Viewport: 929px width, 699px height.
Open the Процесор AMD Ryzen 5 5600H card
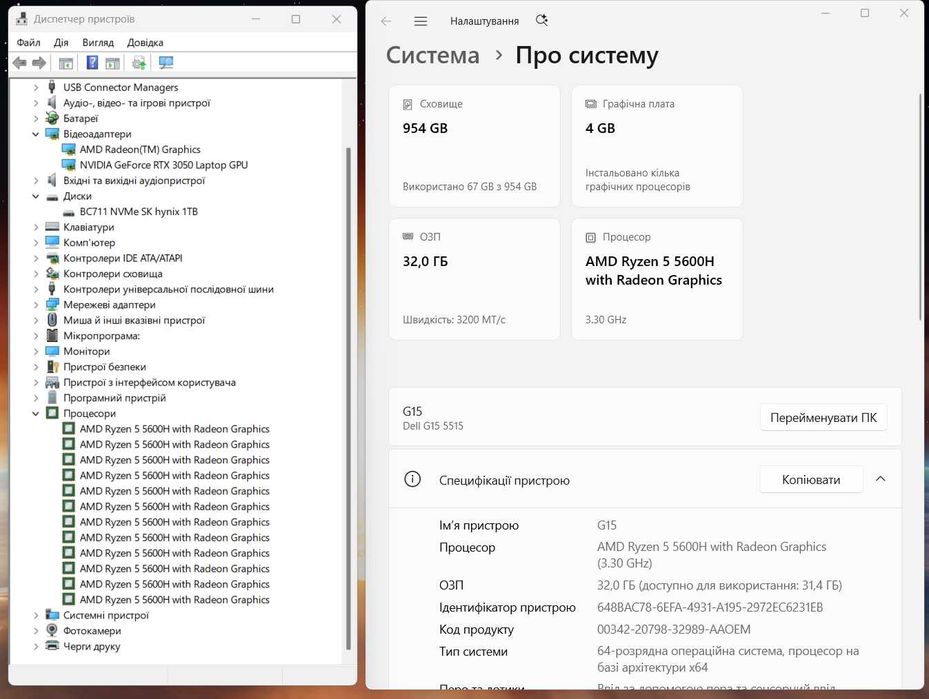(656, 279)
